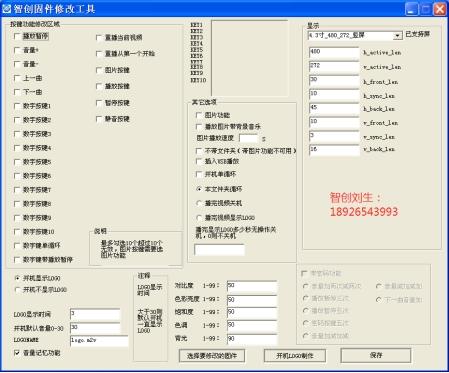Check 数字按键7 option
The width and height of the screenshot is (449, 373).
coord(17,190)
